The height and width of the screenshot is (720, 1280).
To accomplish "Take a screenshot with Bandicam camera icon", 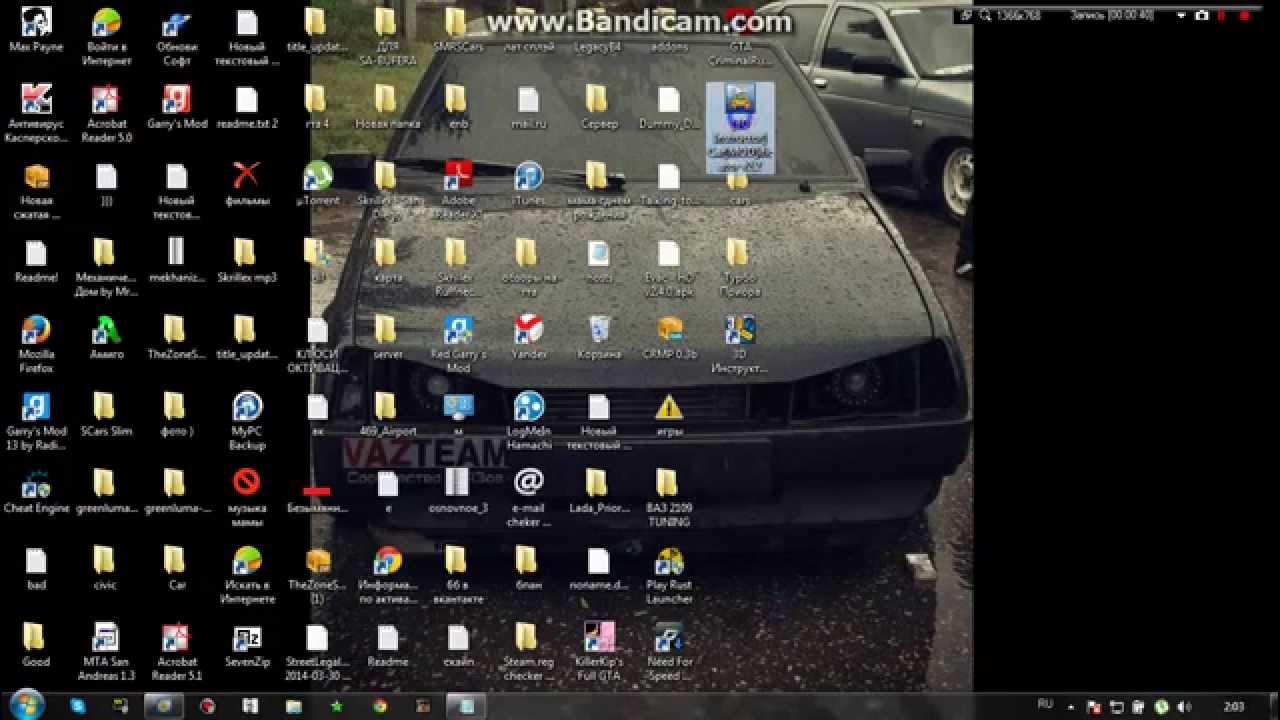I will click(1201, 15).
